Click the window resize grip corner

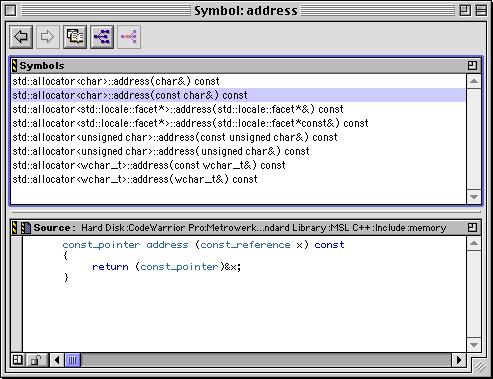[x=480, y=366]
